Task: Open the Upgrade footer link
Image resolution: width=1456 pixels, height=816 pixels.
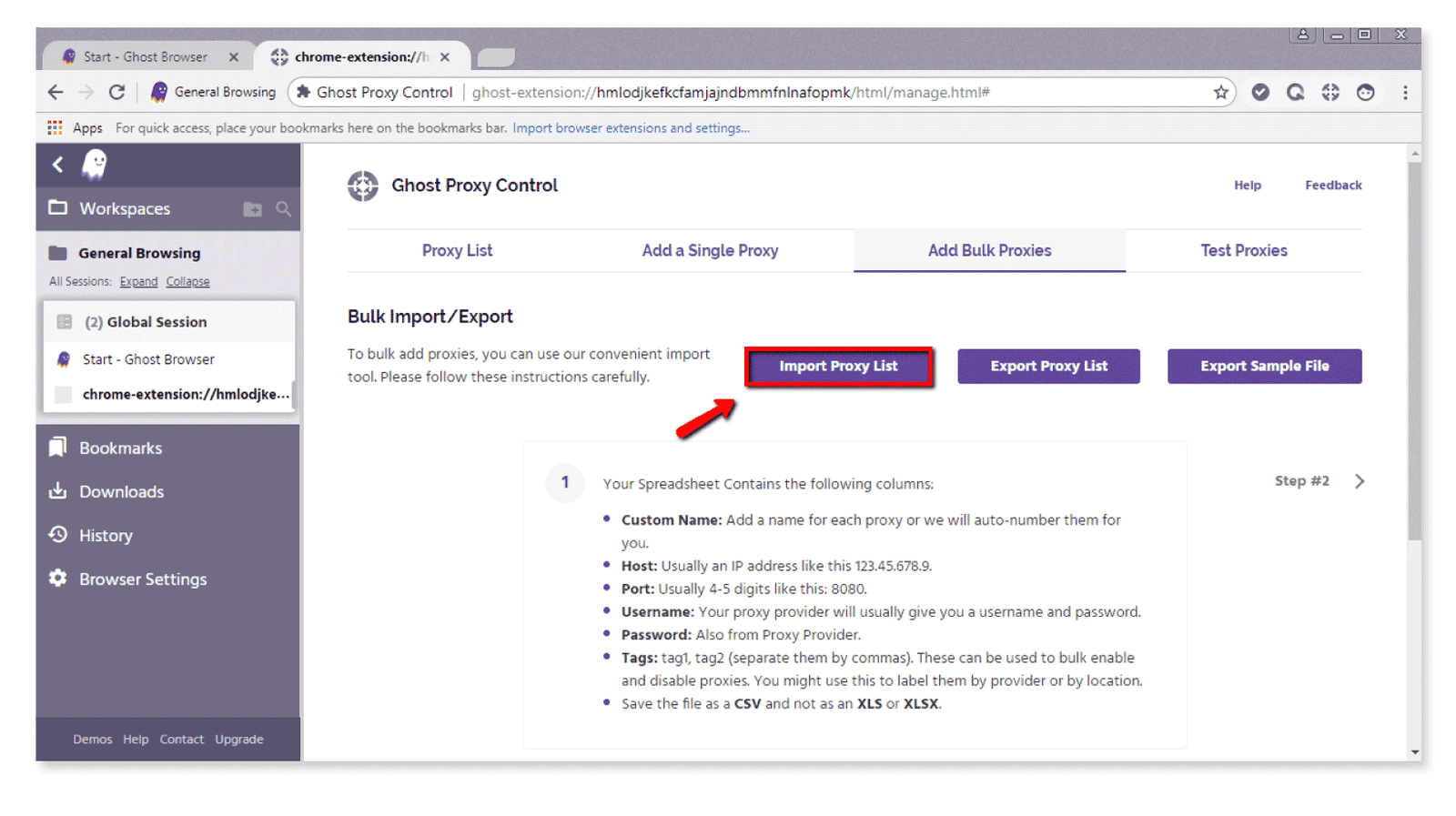Action: pyautogui.click(x=239, y=740)
